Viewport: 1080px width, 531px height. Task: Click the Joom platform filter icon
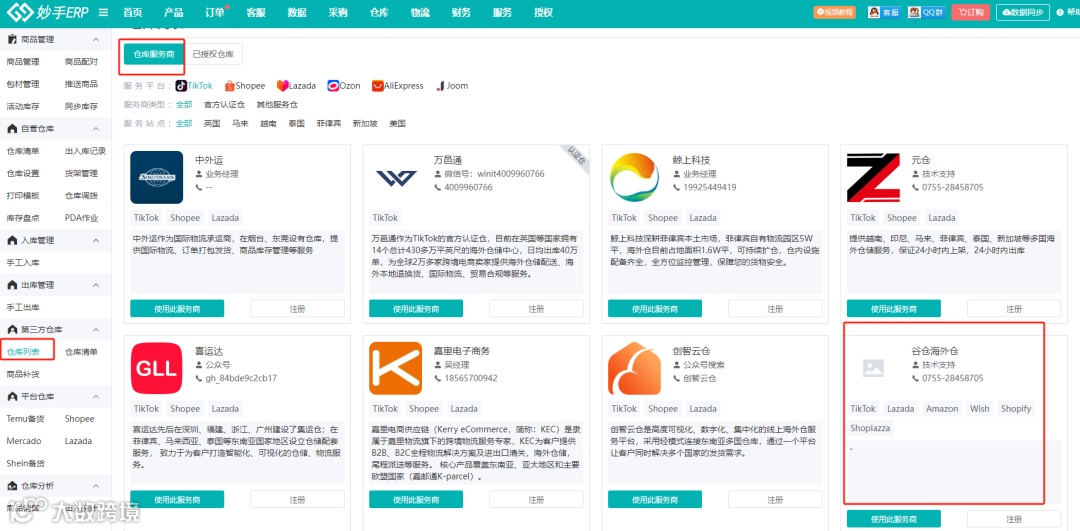pyautogui.click(x=439, y=85)
